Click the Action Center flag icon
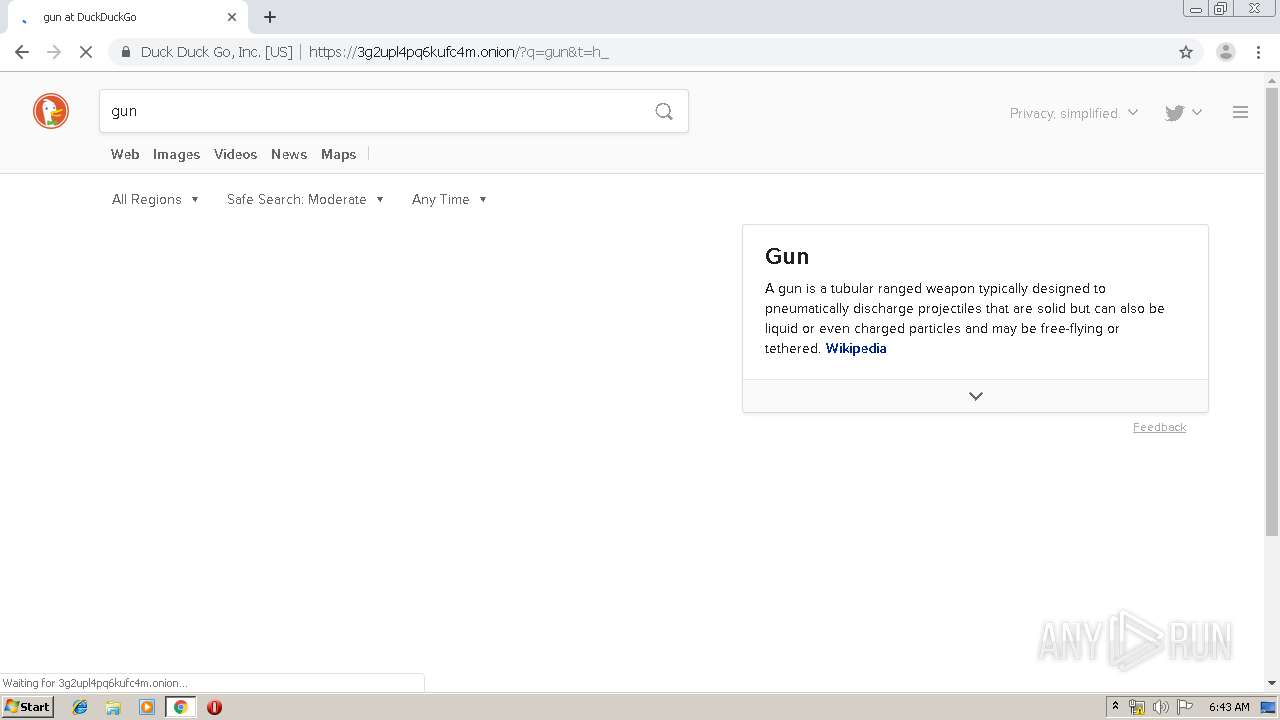The height and width of the screenshot is (720, 1280). coord(1185,707)
